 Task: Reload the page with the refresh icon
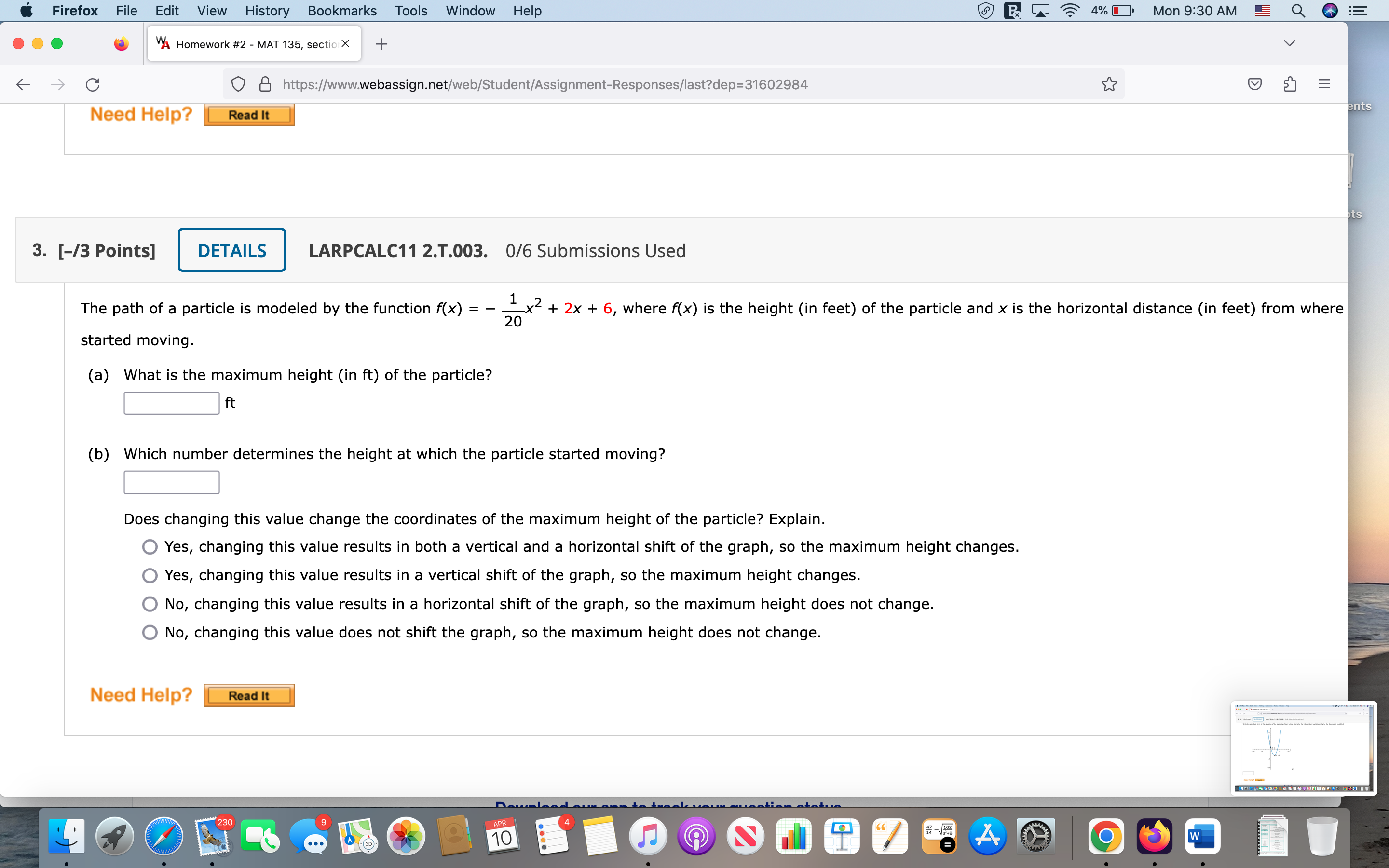[93, 84]
